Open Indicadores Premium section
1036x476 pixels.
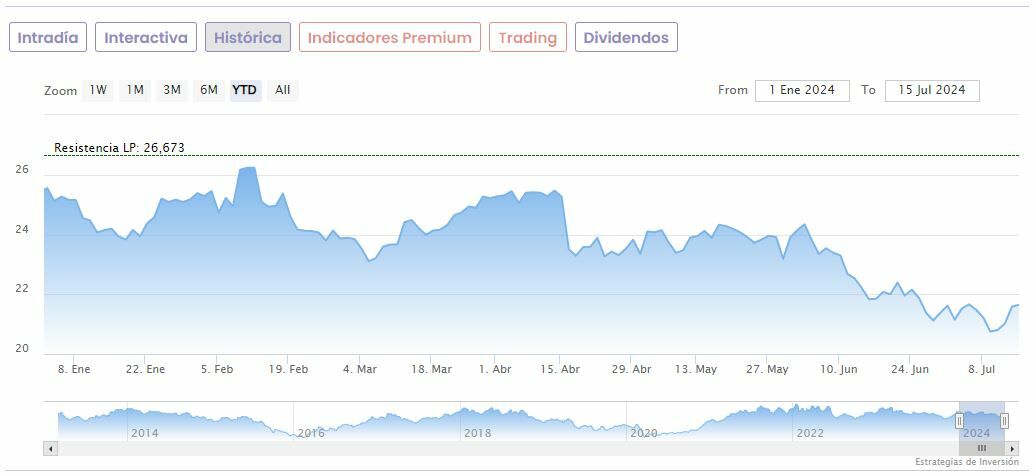click(x=389, y=38)
